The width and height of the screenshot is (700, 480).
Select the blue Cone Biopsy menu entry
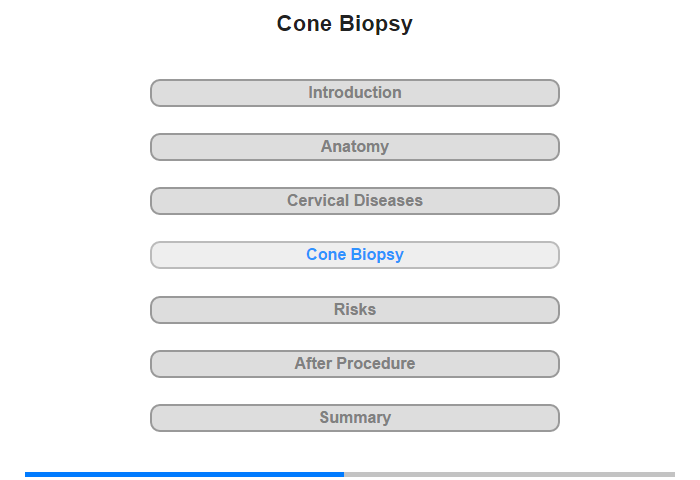pos(354,255)
